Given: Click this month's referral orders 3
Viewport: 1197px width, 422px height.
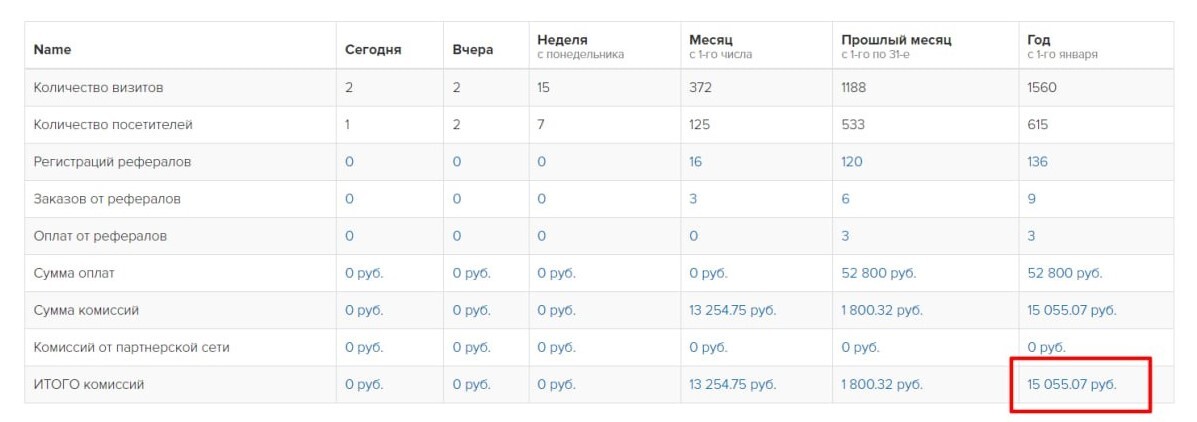Looking at the screenshot, I should coord(692,199).
